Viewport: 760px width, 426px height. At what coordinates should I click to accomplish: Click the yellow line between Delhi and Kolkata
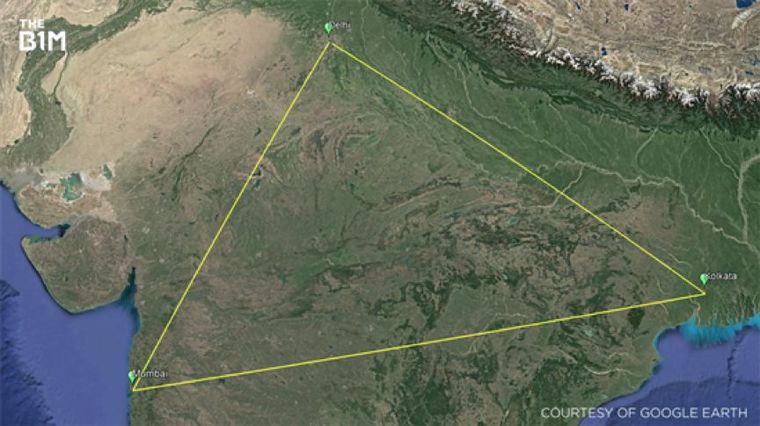(x=518, y=168)
